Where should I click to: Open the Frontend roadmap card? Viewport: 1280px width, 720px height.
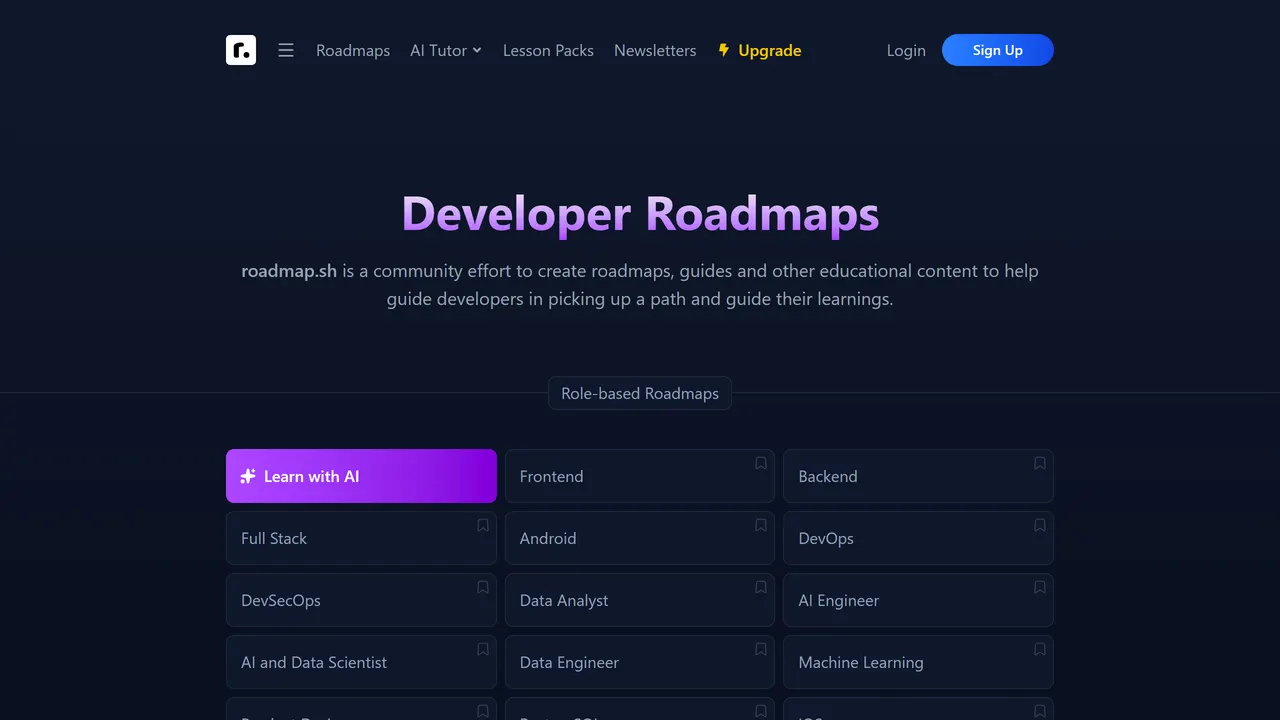[640, 476]
